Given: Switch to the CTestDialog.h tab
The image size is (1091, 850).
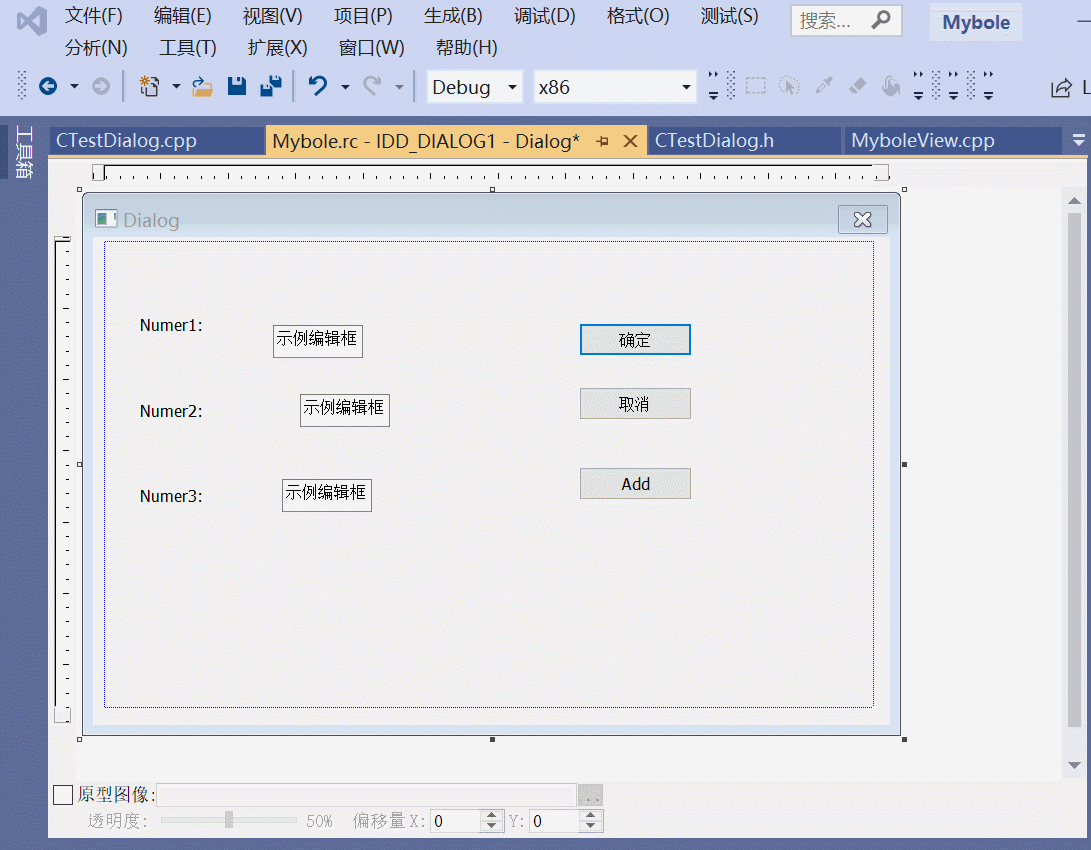Looking at the screenshot, I should pos(715,141).
